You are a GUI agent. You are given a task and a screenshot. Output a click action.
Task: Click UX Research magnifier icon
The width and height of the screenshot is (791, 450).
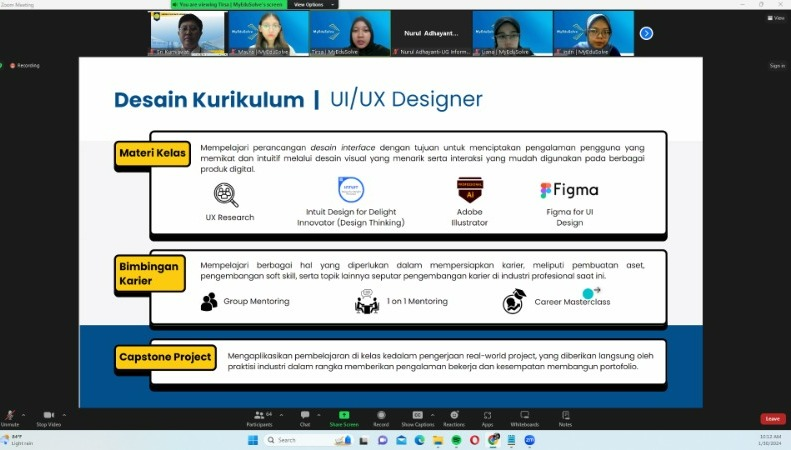(x=225, y=195)
